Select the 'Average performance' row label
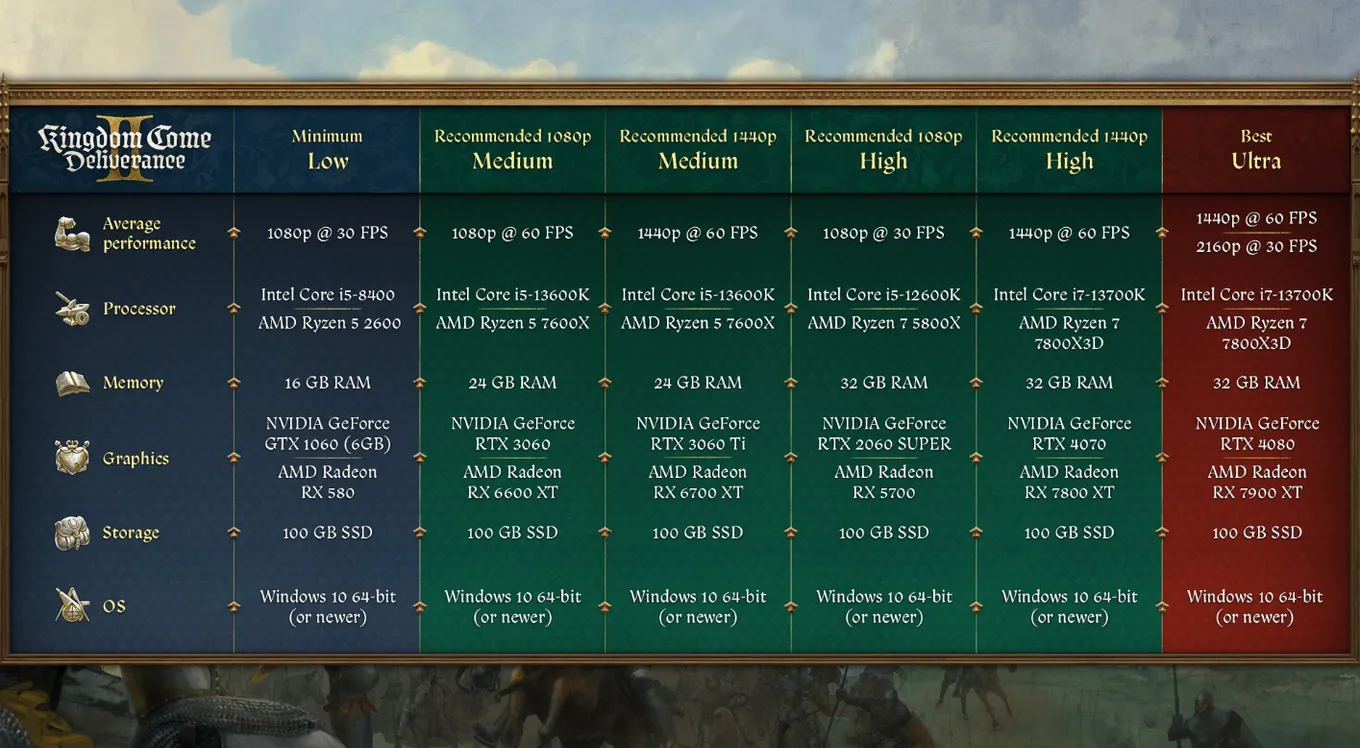The height and width of the screenshot is (748, 1360). (x=149, y=234)
